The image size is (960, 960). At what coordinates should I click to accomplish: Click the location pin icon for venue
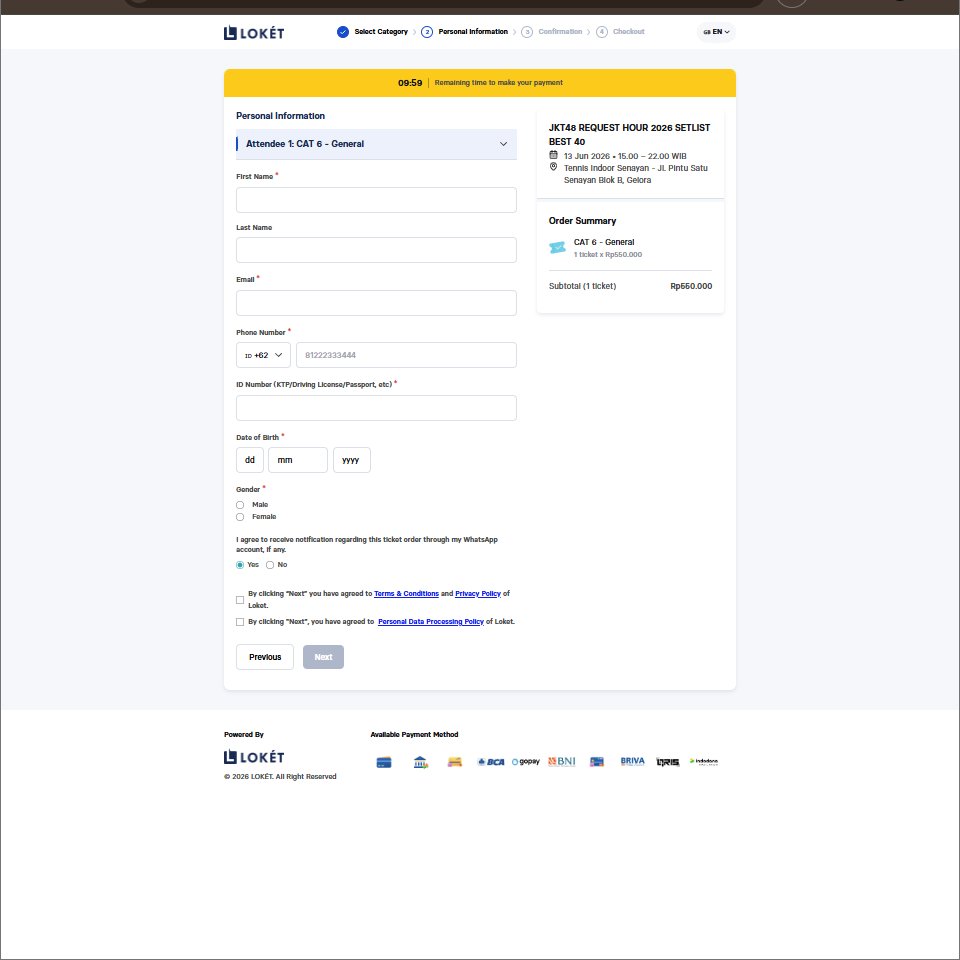pos(553,167)
